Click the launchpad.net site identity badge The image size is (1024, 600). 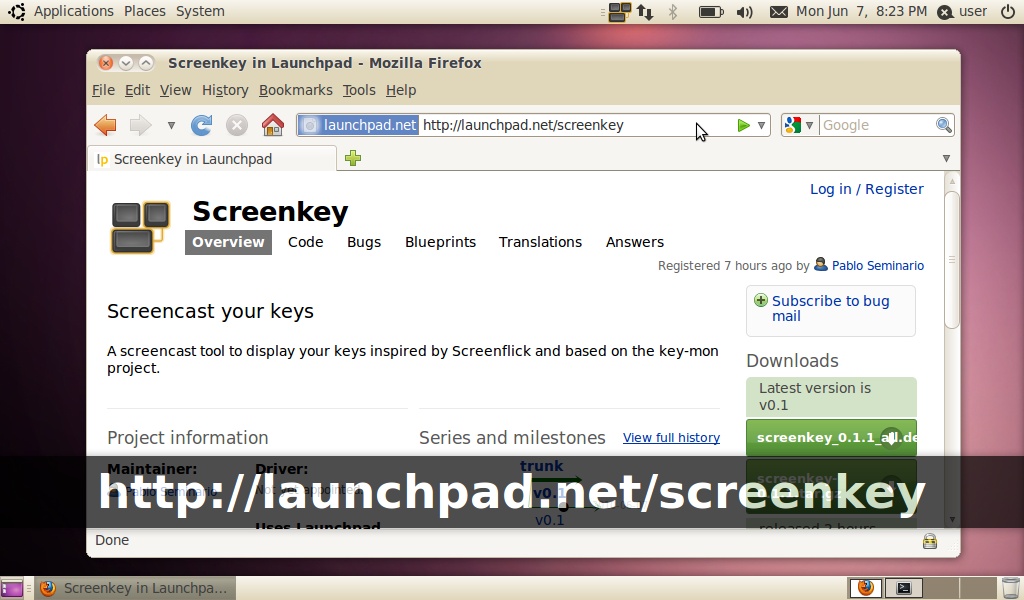coord(358,125)
